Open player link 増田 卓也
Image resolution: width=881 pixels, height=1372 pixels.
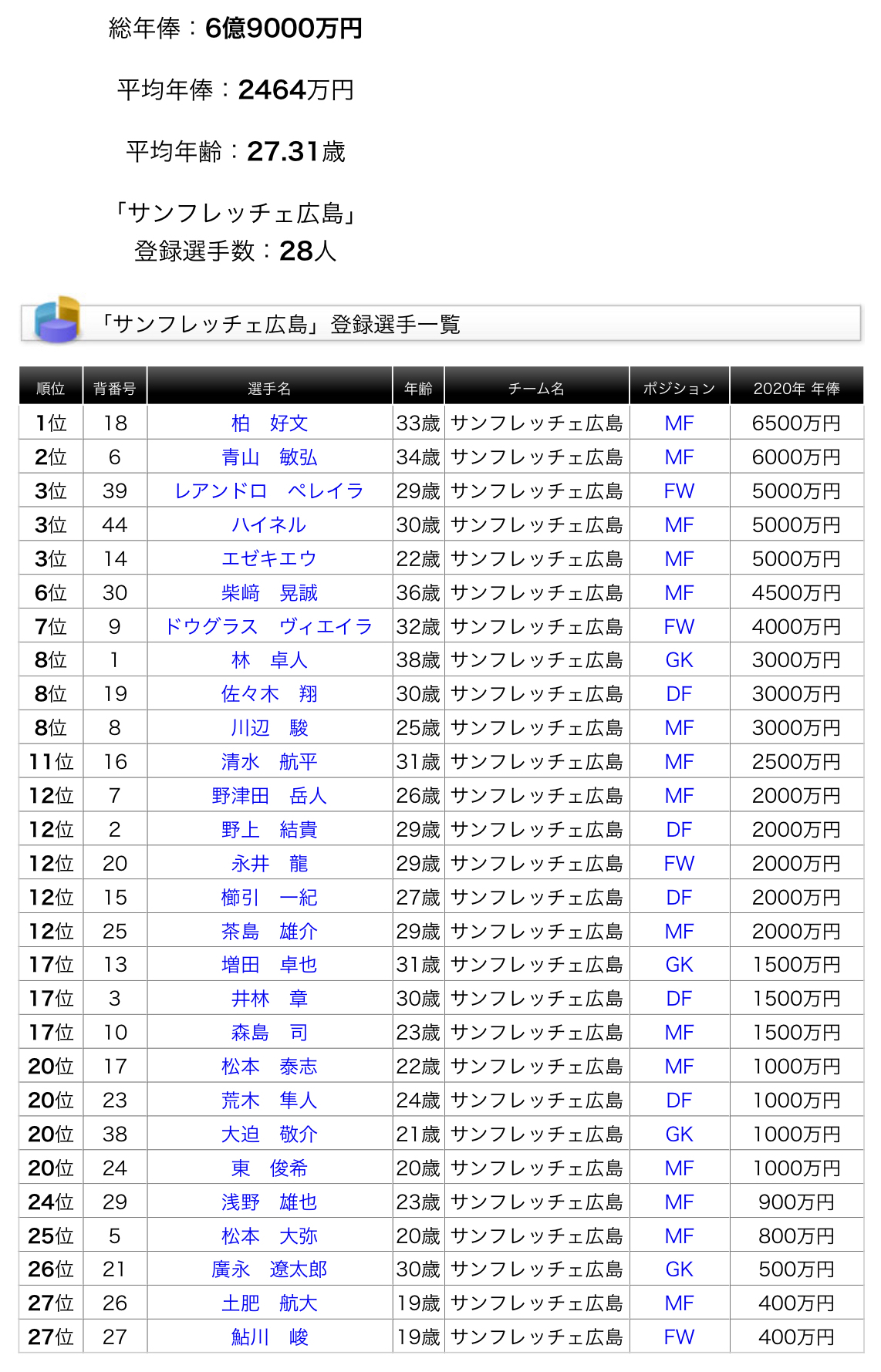(x=269, y=965)
